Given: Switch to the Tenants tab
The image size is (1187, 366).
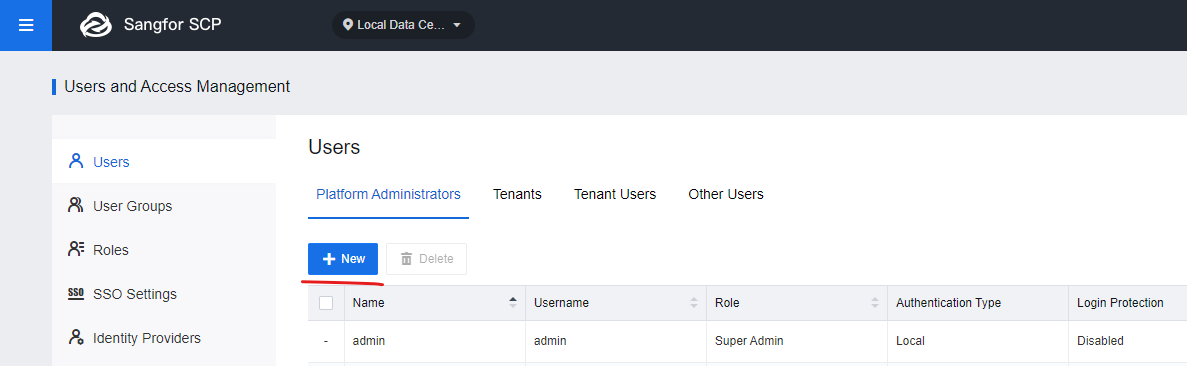Looking at the screenshot, I should click(x=517, y=194).
